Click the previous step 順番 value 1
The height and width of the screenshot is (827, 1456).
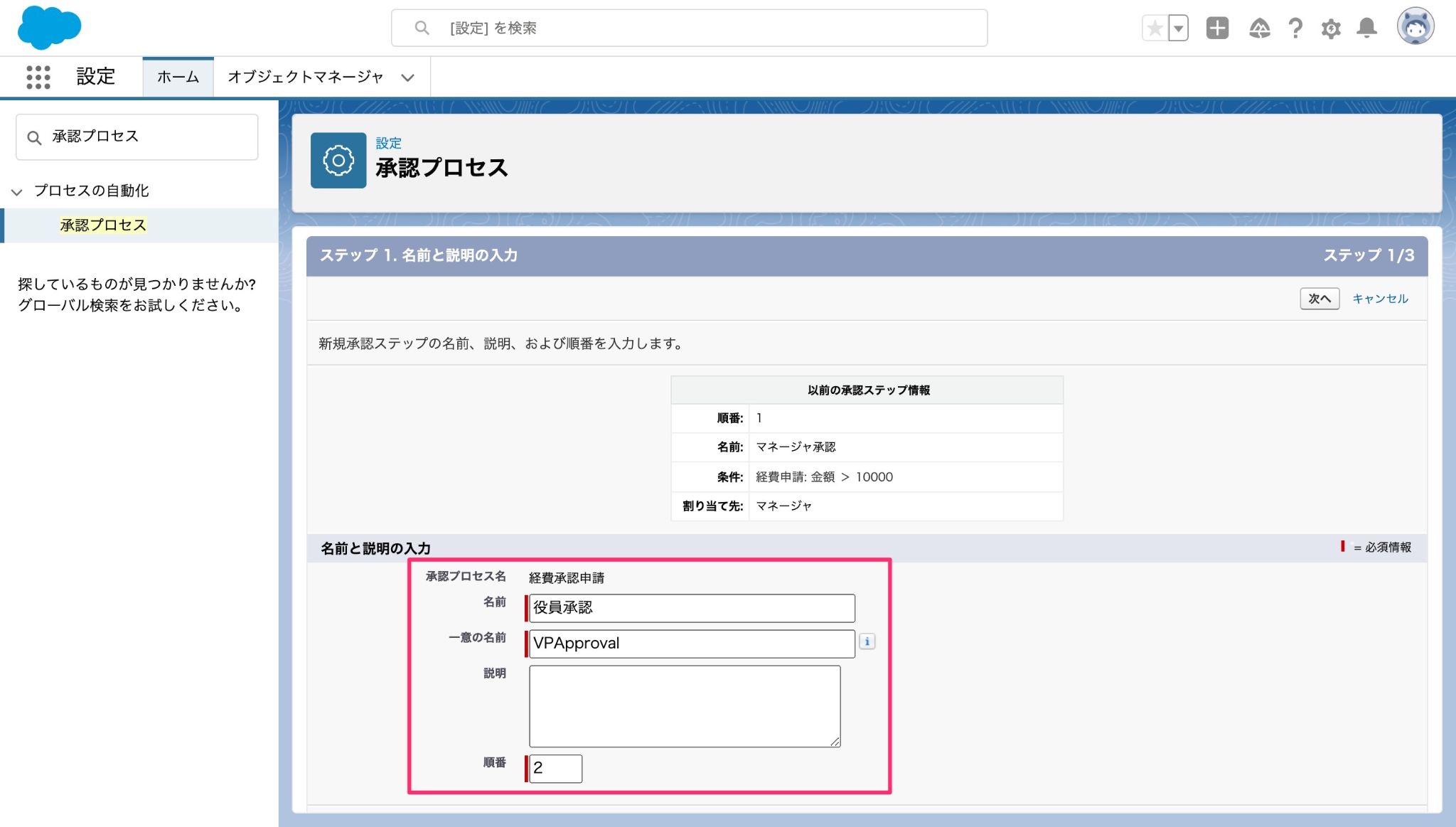coord(759,418)
